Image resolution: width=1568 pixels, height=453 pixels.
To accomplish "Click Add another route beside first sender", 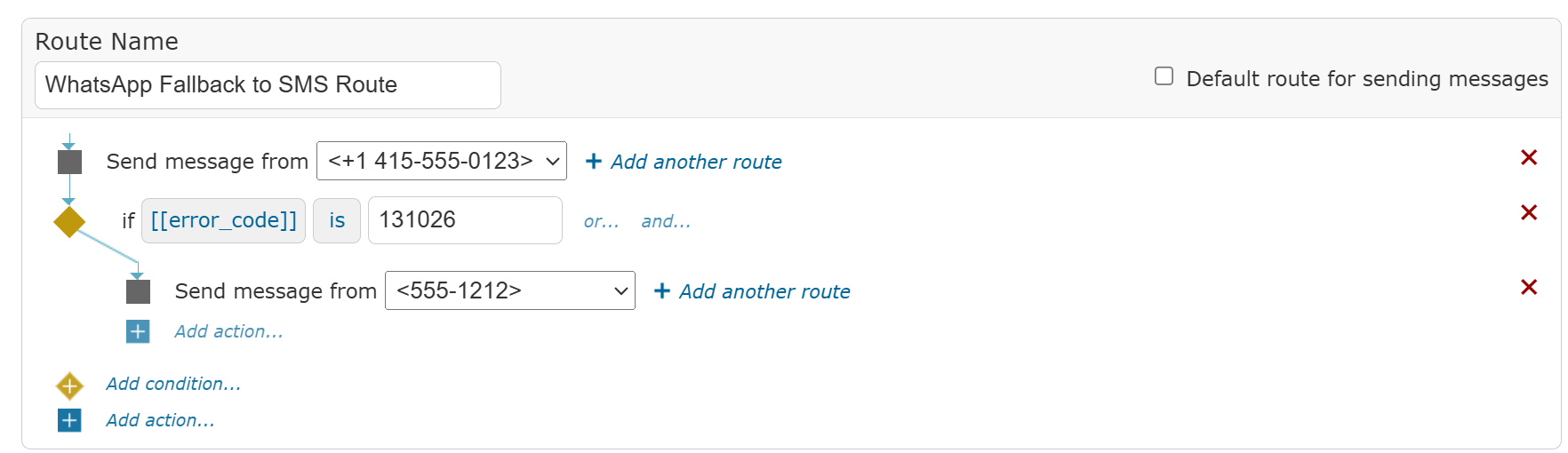I will pyautogui.click(x=684, y=162).
